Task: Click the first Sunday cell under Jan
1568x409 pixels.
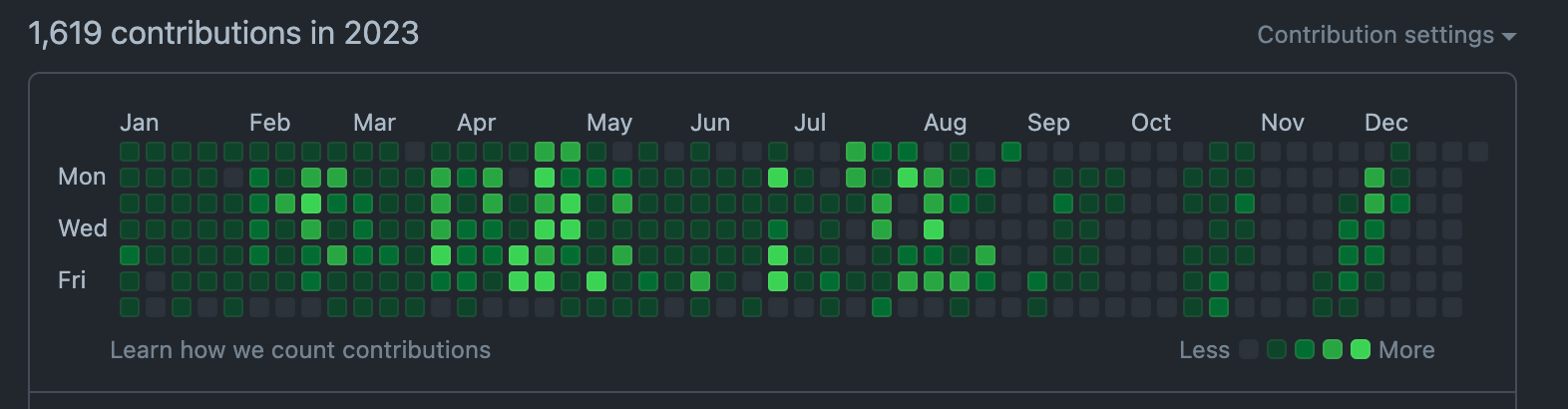Action: pos(130,152)
